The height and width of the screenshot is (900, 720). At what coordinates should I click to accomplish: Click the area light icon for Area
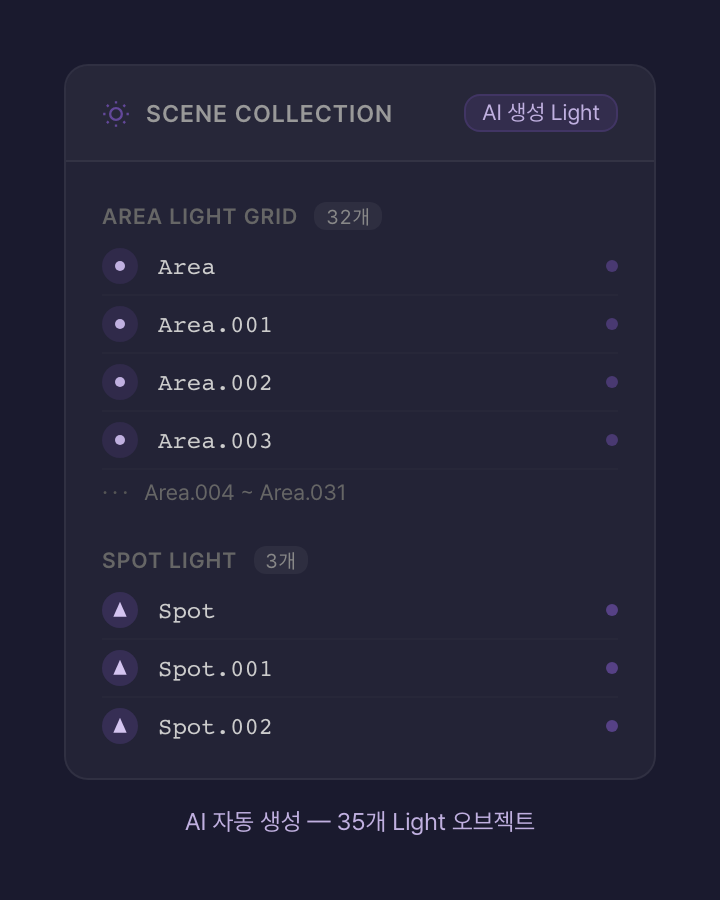(120, 266)
